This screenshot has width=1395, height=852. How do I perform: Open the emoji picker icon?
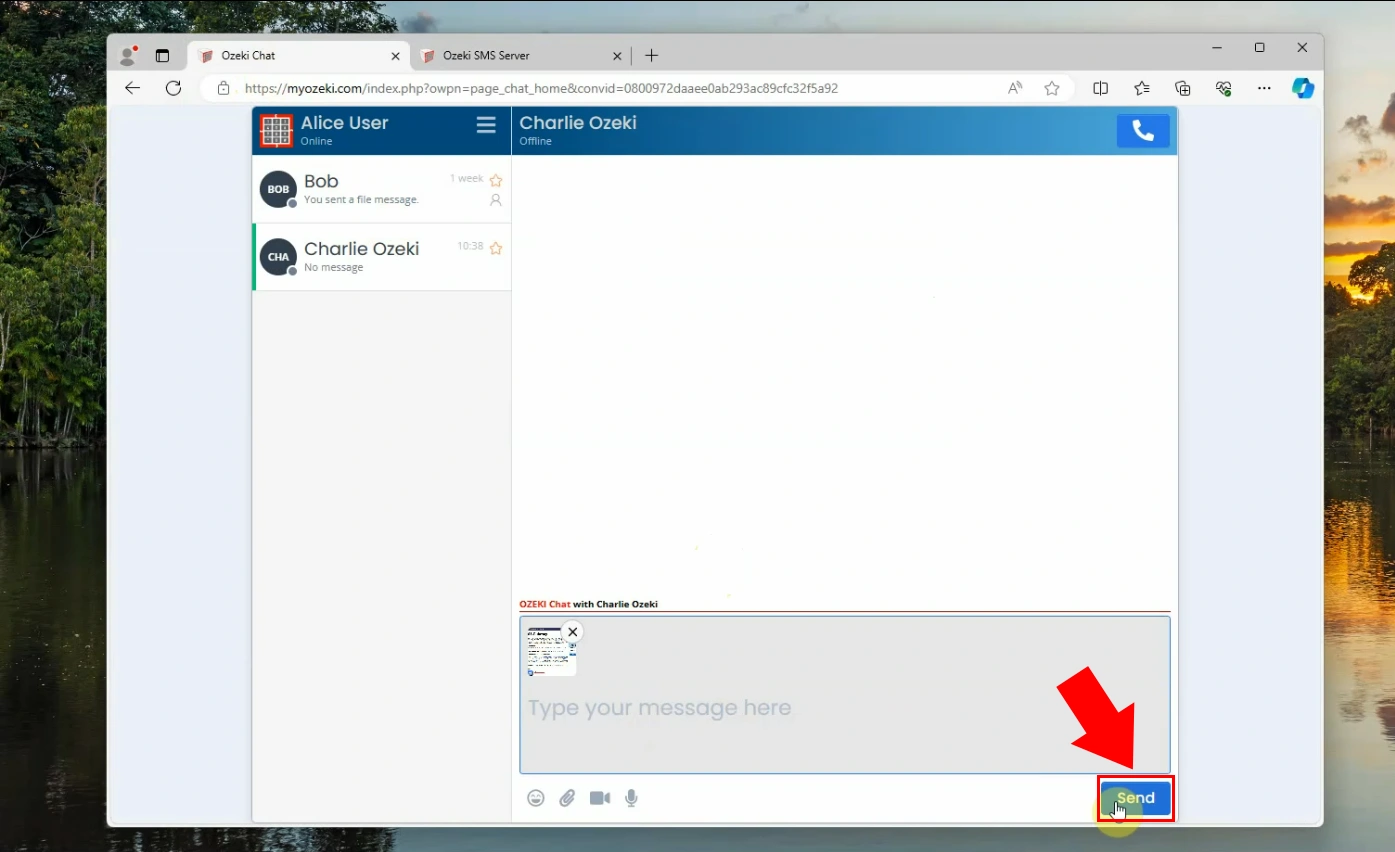[x=536, y=798]
